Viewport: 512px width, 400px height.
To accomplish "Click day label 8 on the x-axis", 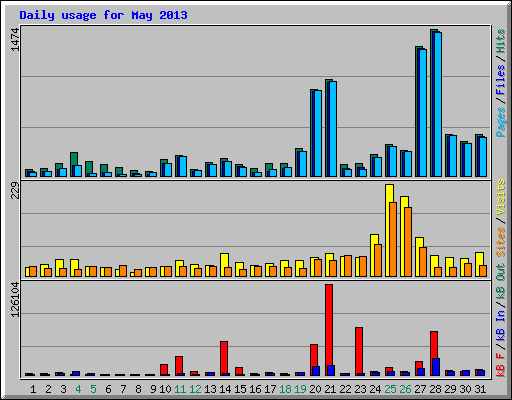I will (x=138, y=389).
